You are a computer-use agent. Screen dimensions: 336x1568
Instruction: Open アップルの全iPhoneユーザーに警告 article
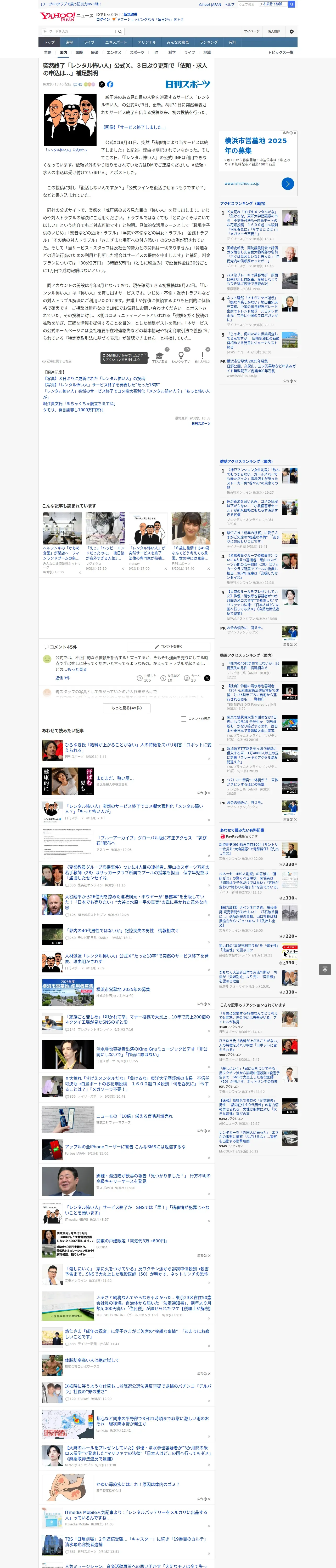(x=125, y=1146)
